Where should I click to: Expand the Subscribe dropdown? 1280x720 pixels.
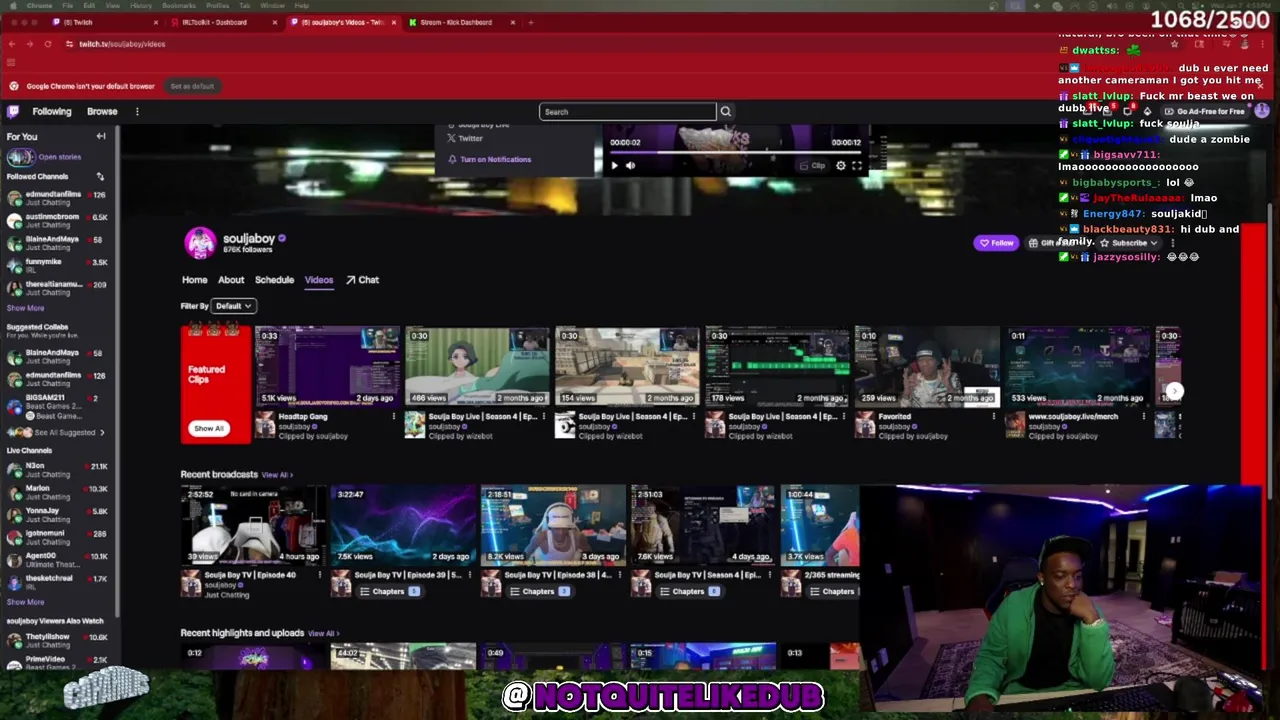click(1131, 243)
